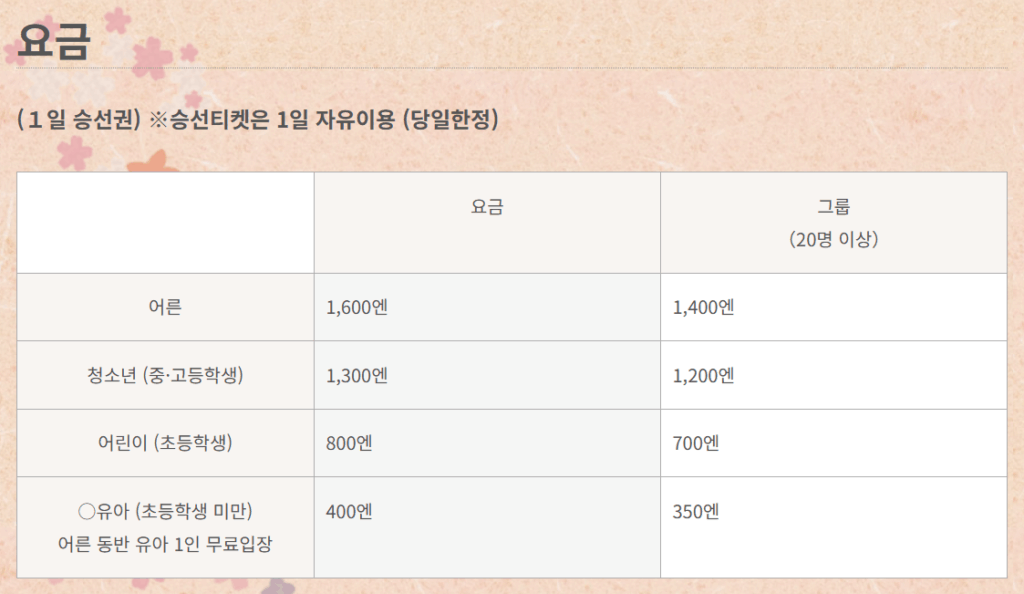Select the 1,300엔 fare cell
Viewport: 1024px width, 594px height.
(x=357, y=375)
